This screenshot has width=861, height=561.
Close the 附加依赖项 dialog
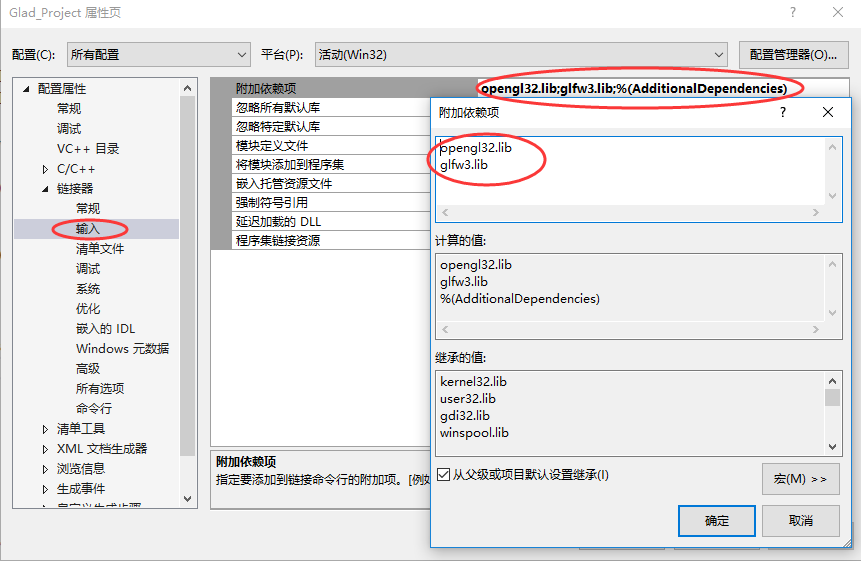click(828, 113)
